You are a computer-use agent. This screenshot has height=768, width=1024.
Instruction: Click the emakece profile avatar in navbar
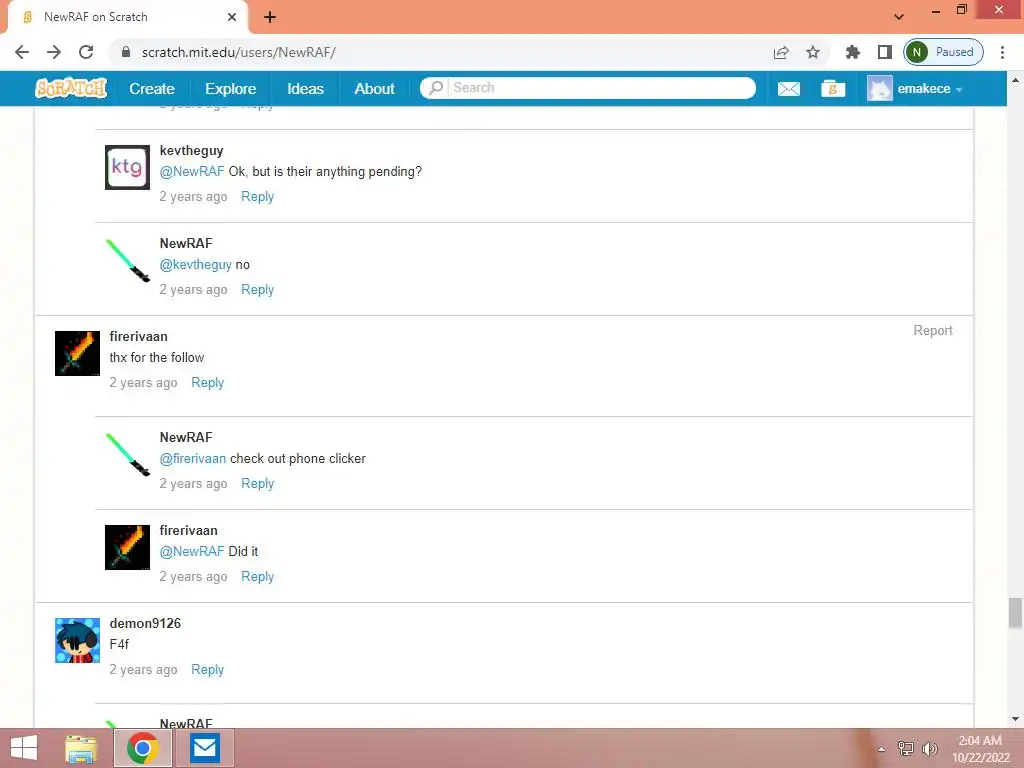[879, 88]
